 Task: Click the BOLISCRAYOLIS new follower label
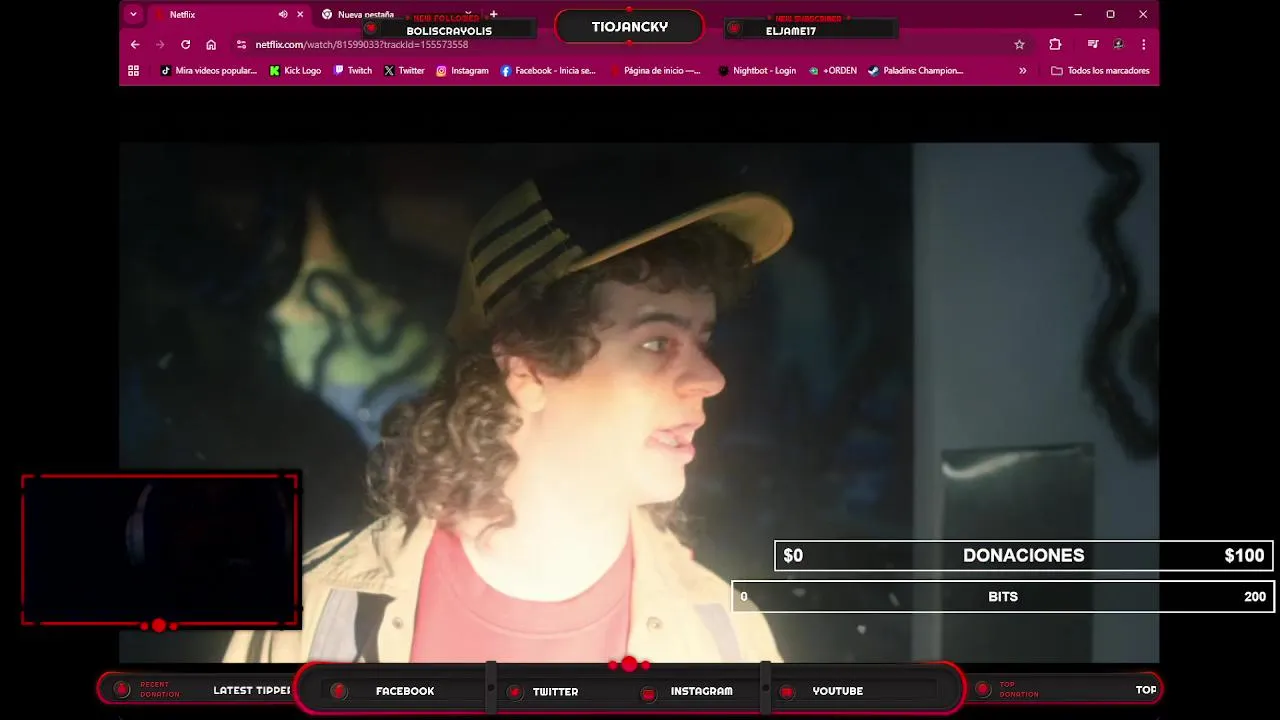coord(449,31)
